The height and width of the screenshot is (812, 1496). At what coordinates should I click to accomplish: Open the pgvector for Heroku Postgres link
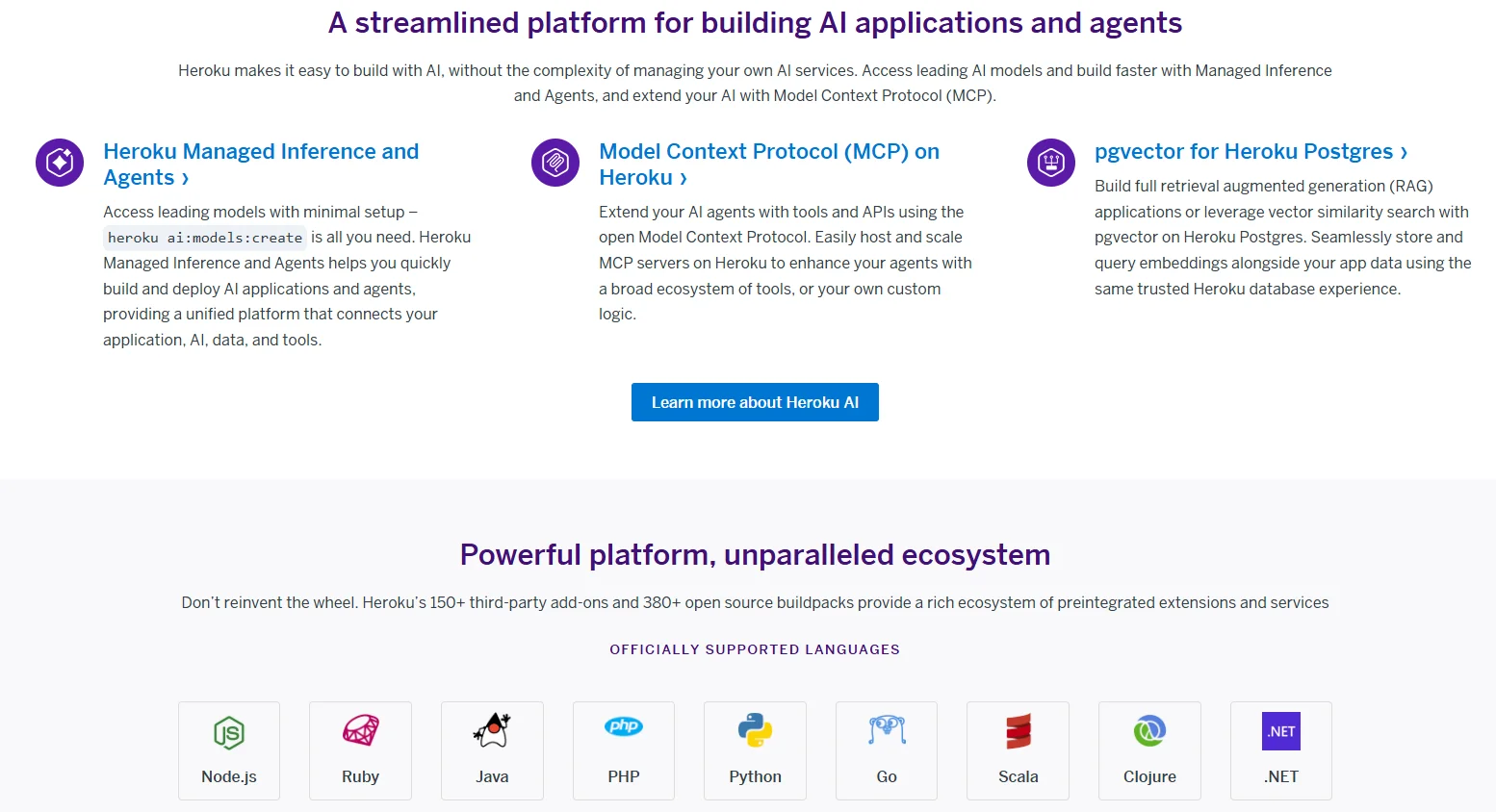[x=1246, y=151]
